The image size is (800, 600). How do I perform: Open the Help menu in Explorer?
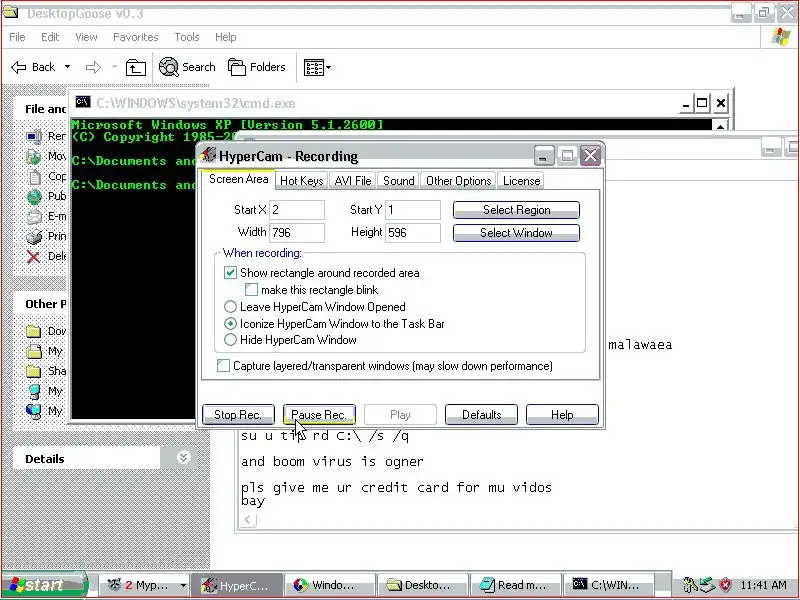[226, 37]
